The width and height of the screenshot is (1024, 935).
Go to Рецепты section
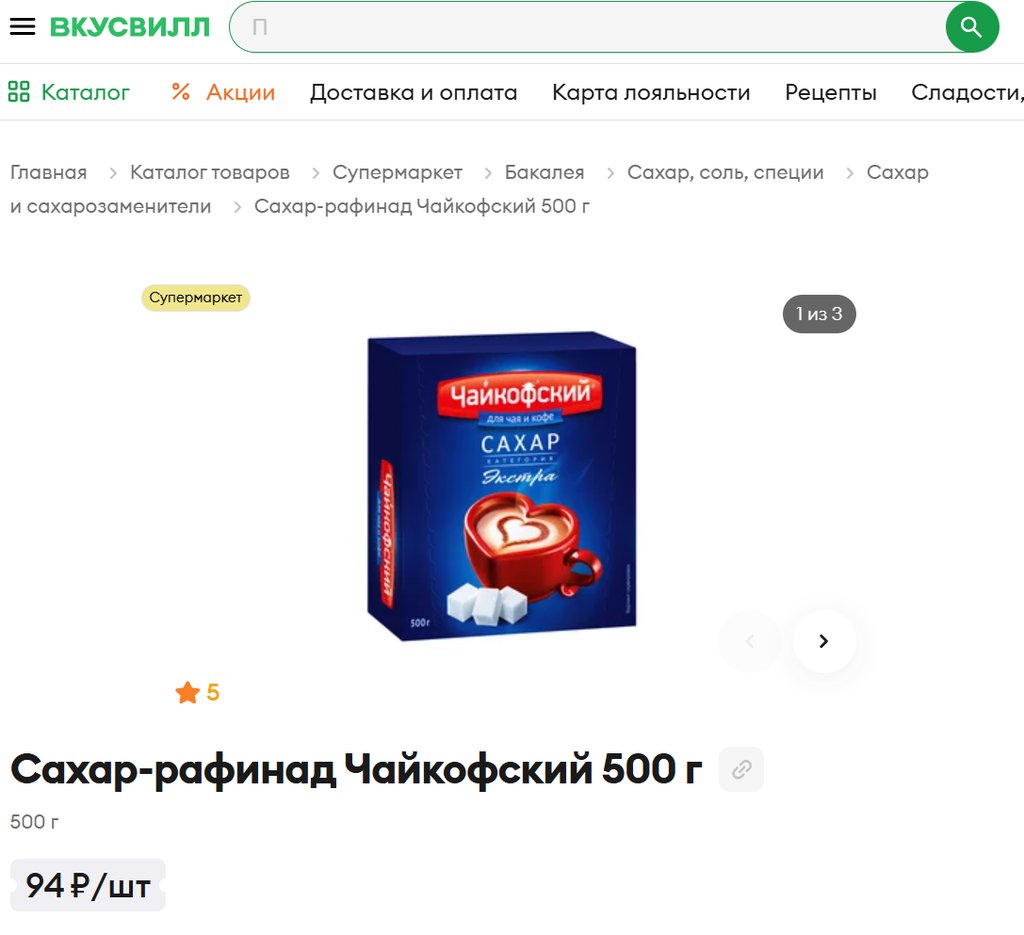coord(831,92)
